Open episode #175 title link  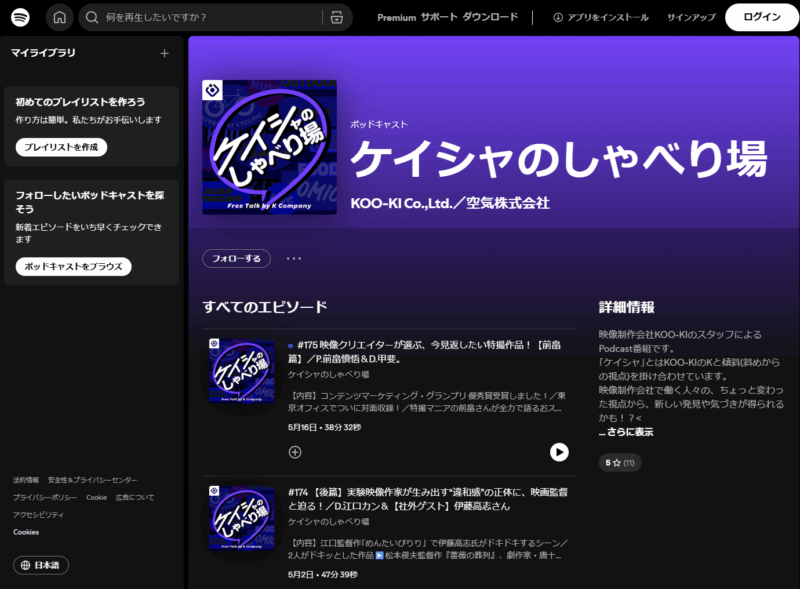(424, 352)
